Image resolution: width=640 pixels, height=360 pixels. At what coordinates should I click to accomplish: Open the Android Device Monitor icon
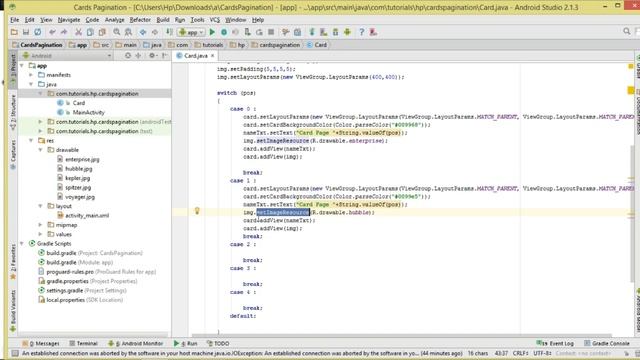(347, 32)
